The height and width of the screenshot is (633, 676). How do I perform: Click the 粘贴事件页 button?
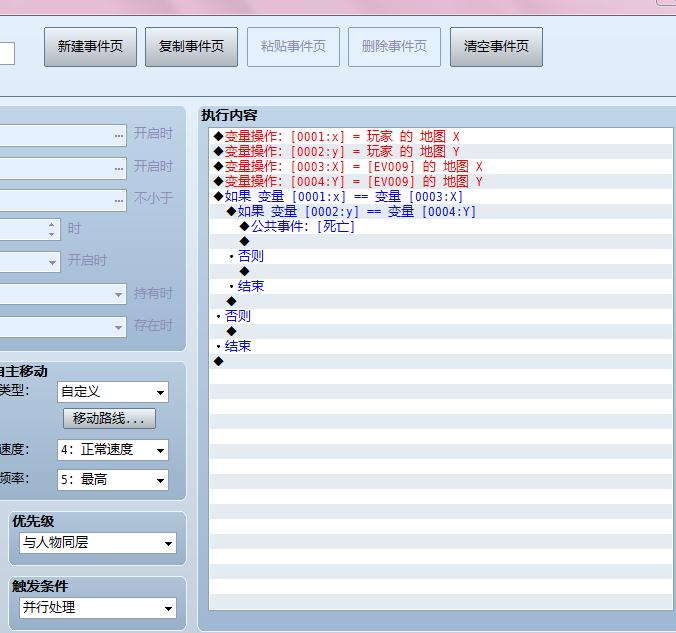293,47
